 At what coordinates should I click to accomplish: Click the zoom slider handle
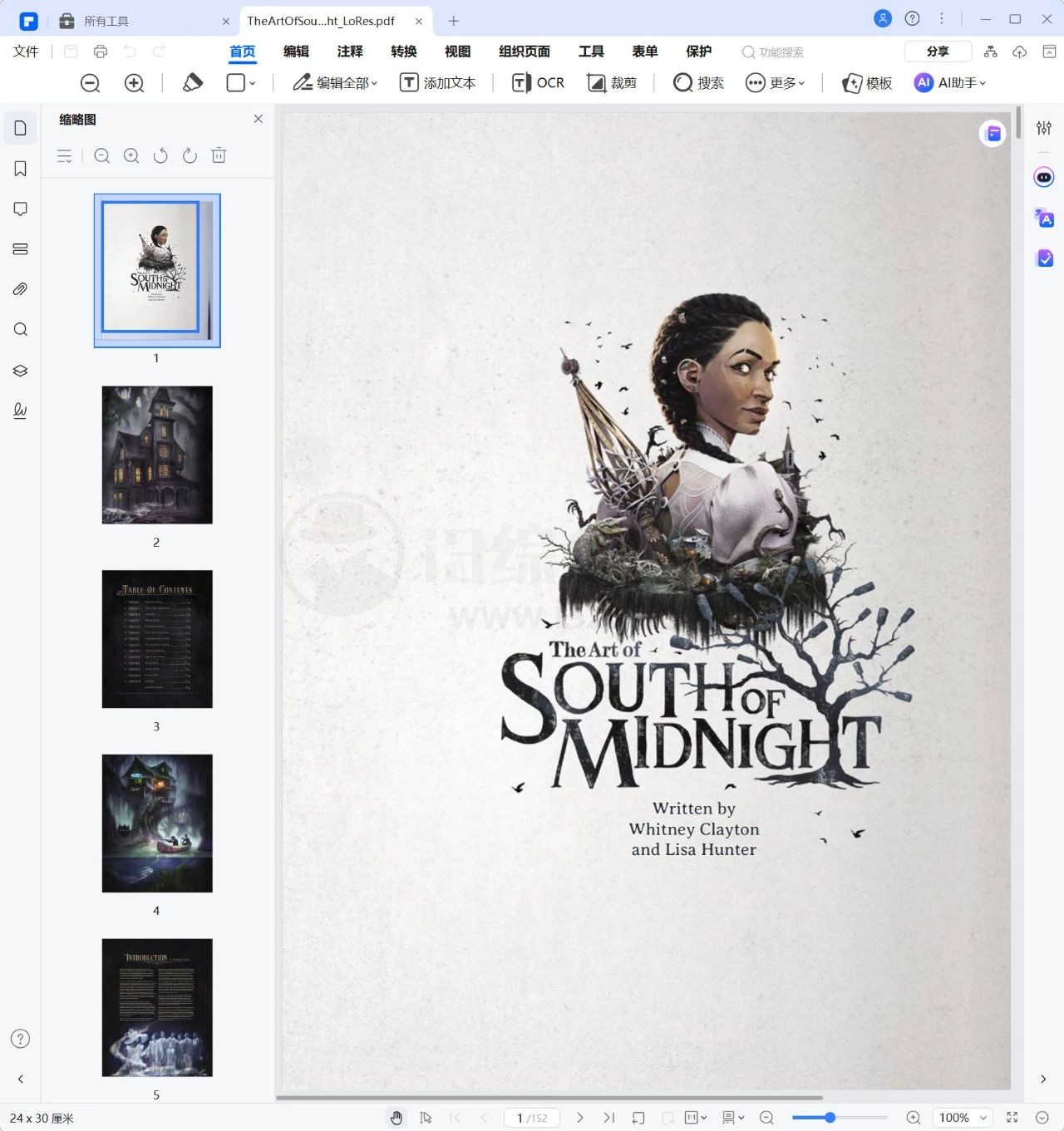pos(830,1118)
